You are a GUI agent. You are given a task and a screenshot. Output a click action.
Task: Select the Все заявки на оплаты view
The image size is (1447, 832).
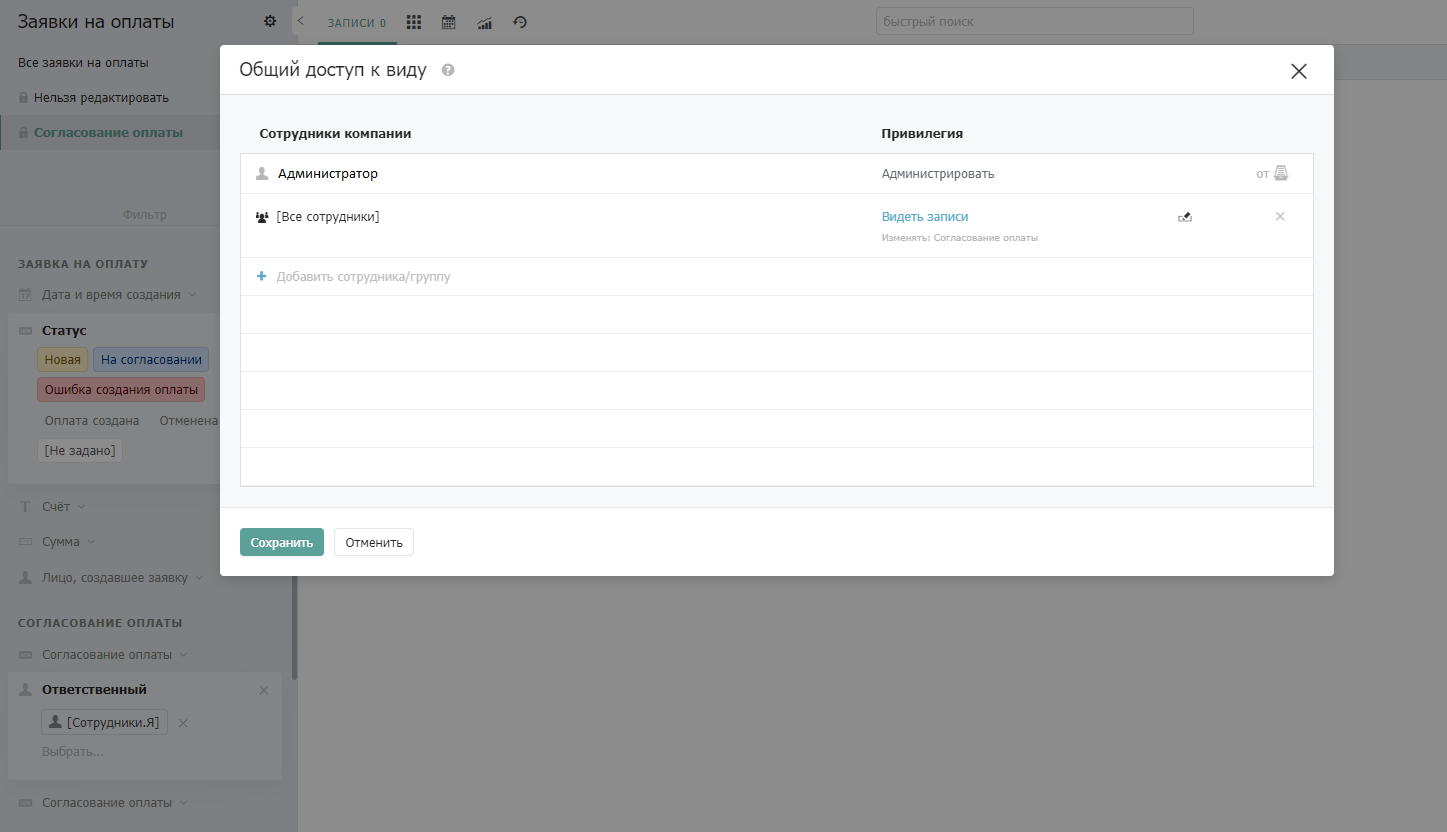click(83, 62)
